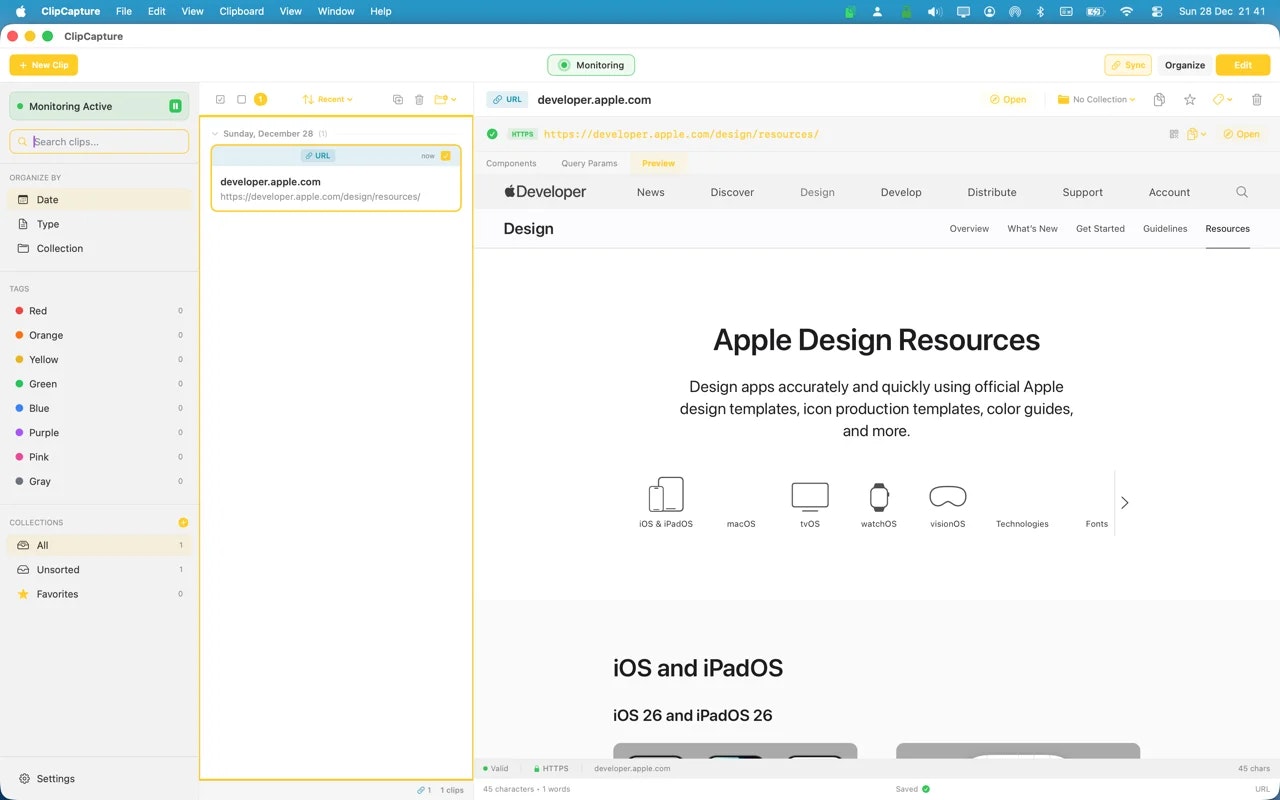
Task: Click the copy clip icon in the detail header
Action: pyautogui.click(x=1158, y=99)
